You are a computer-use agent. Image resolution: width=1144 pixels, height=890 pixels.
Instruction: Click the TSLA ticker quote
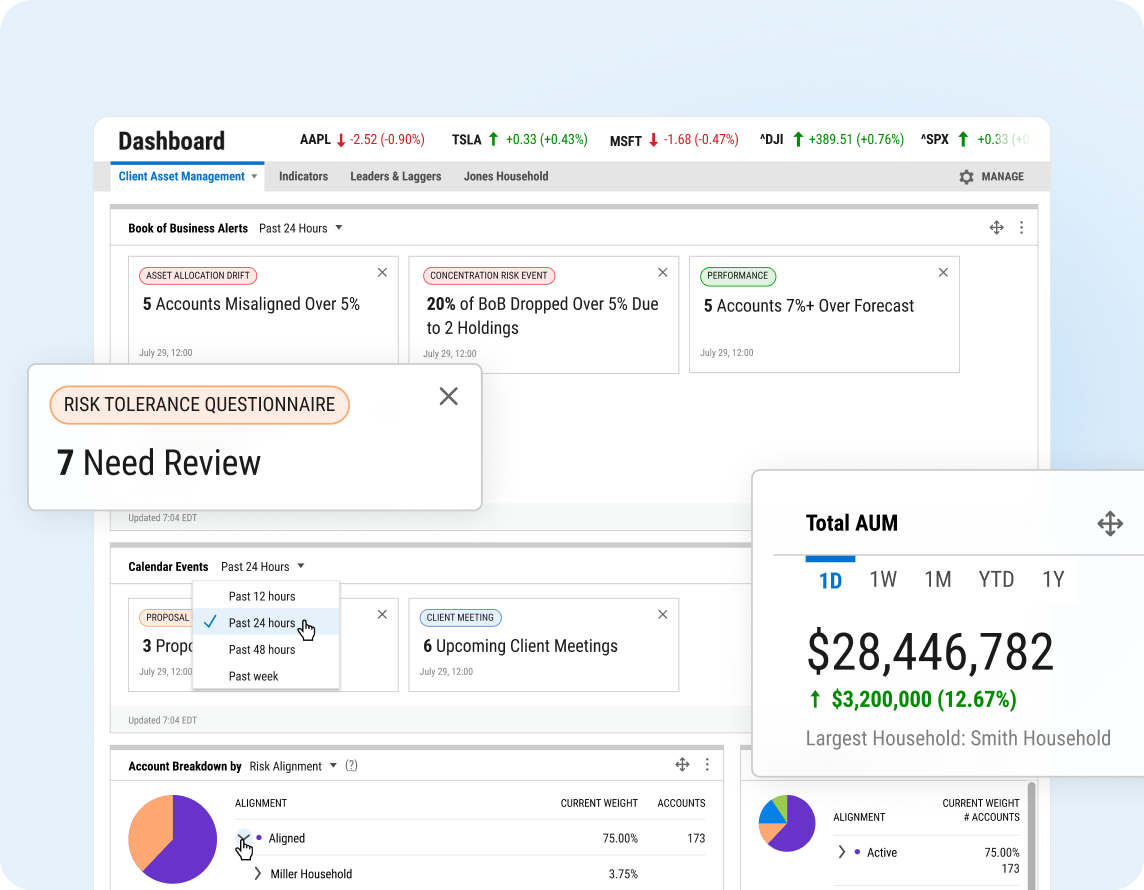519,139
